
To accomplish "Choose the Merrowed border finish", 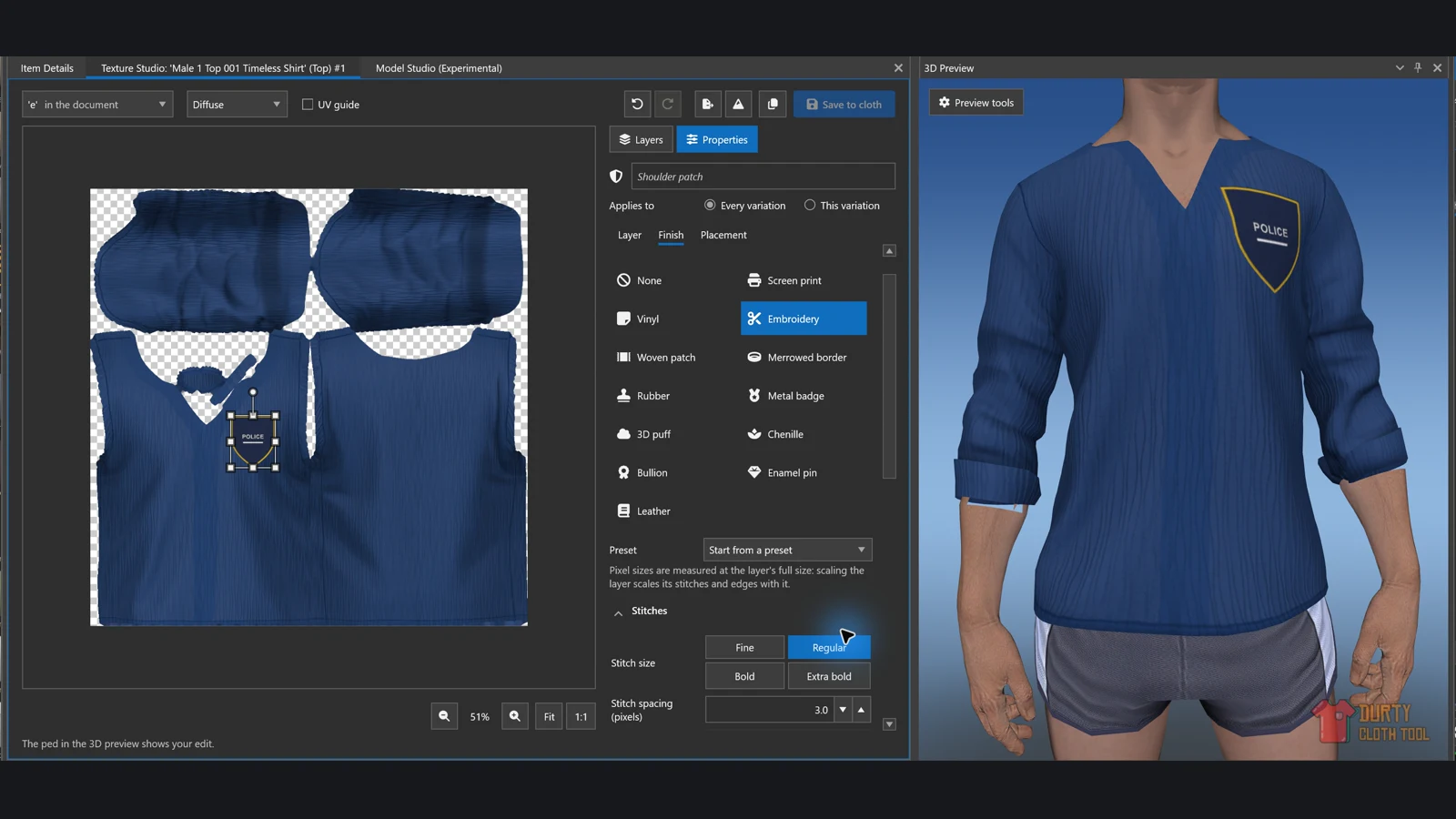I will [804, 358].
